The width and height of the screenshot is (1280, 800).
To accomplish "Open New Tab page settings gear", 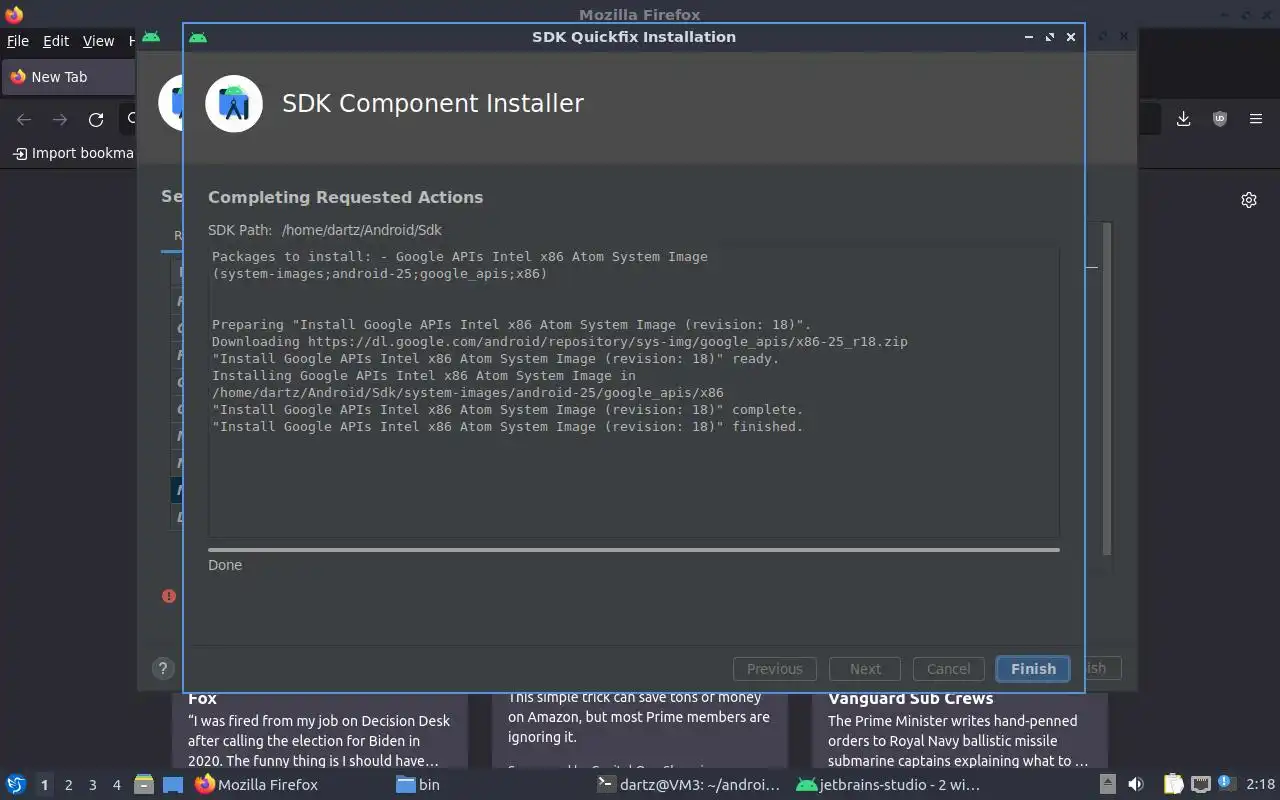I will coord(1249,200).
